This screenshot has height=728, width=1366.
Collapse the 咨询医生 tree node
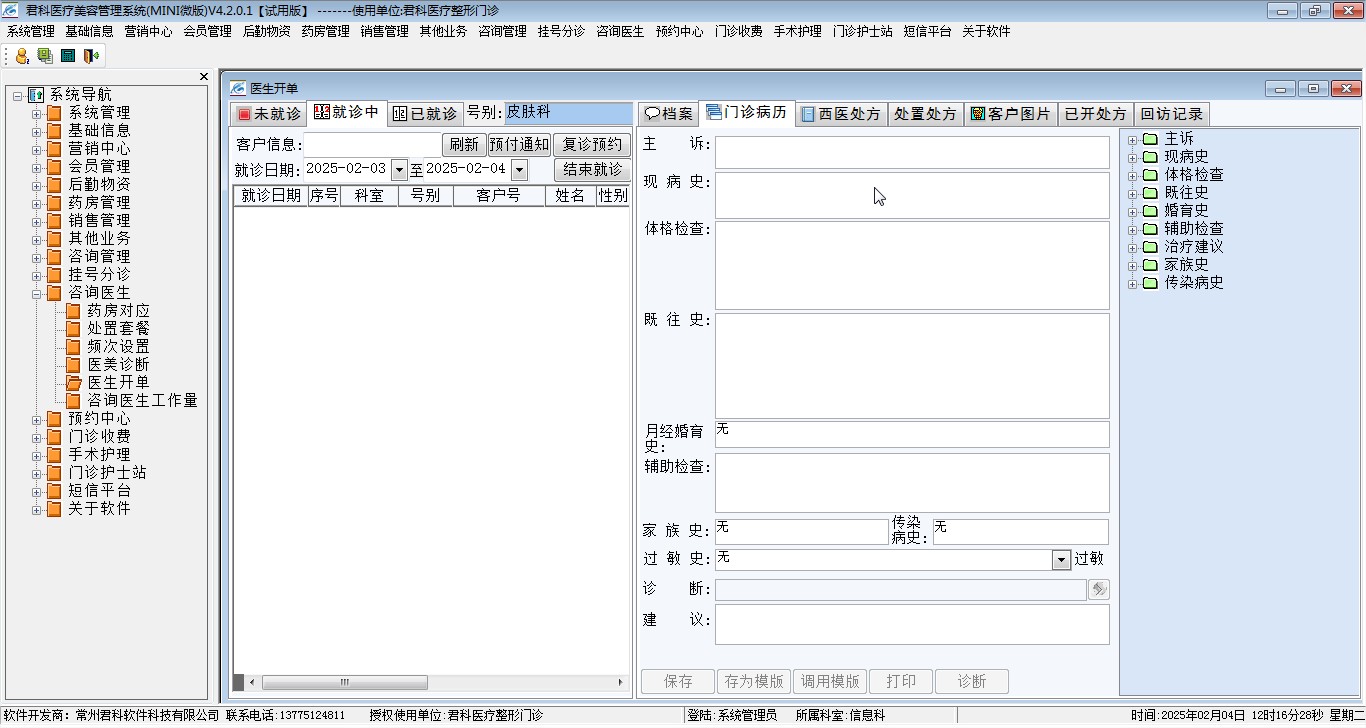coord(37,293)
